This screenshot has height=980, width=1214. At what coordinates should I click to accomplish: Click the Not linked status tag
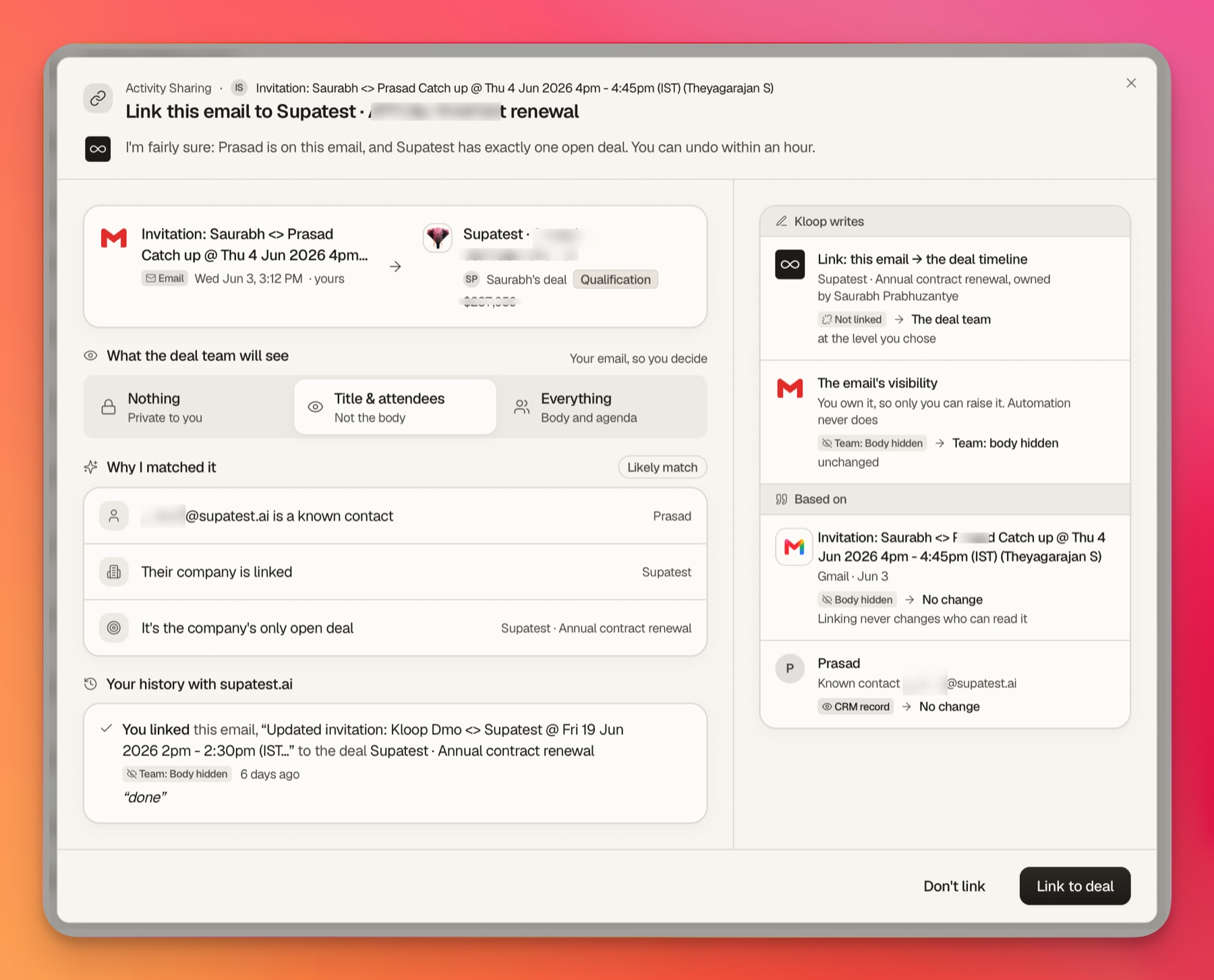(852, 319)
